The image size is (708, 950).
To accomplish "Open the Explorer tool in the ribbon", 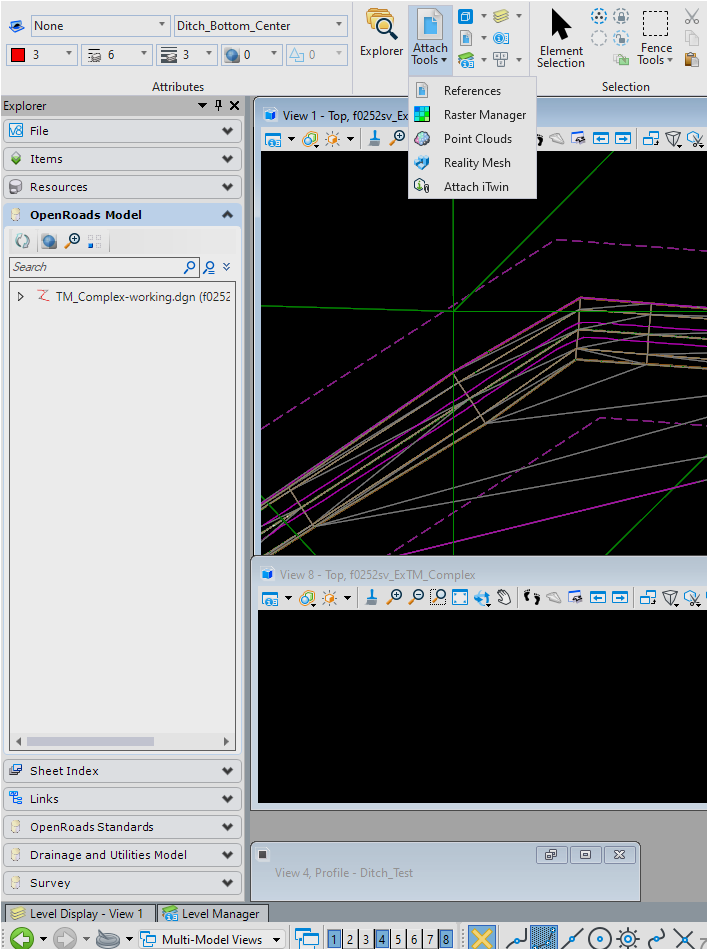I will (x=381, y=34).
